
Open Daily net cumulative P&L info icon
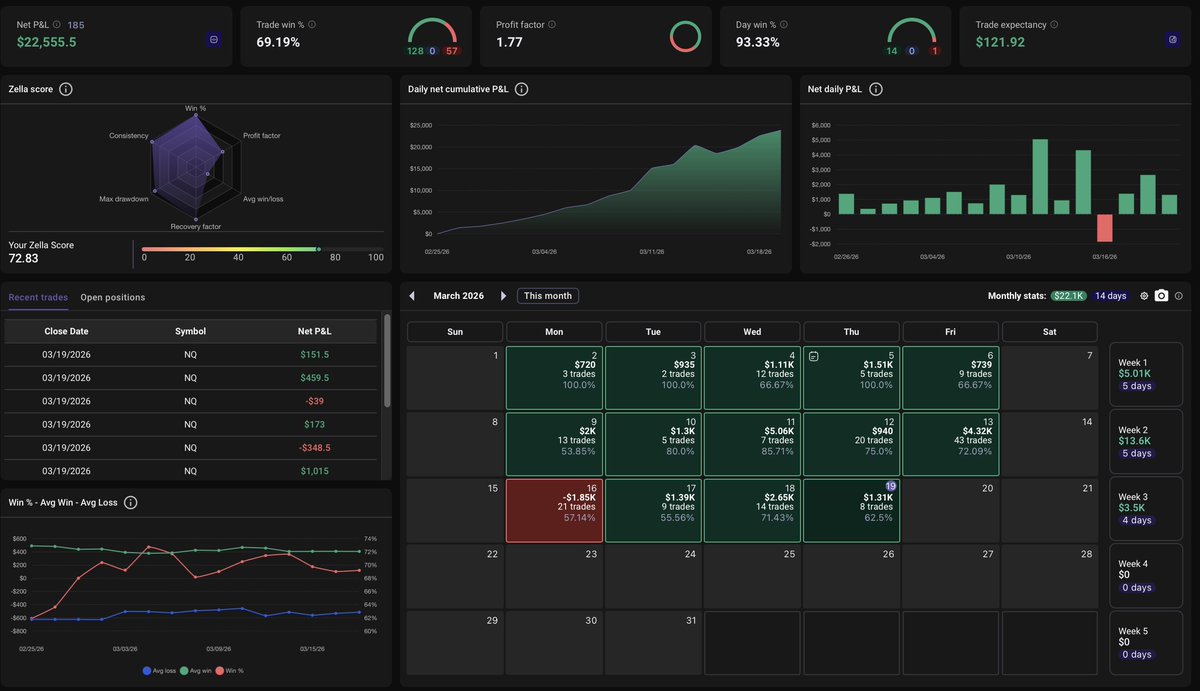521,89
